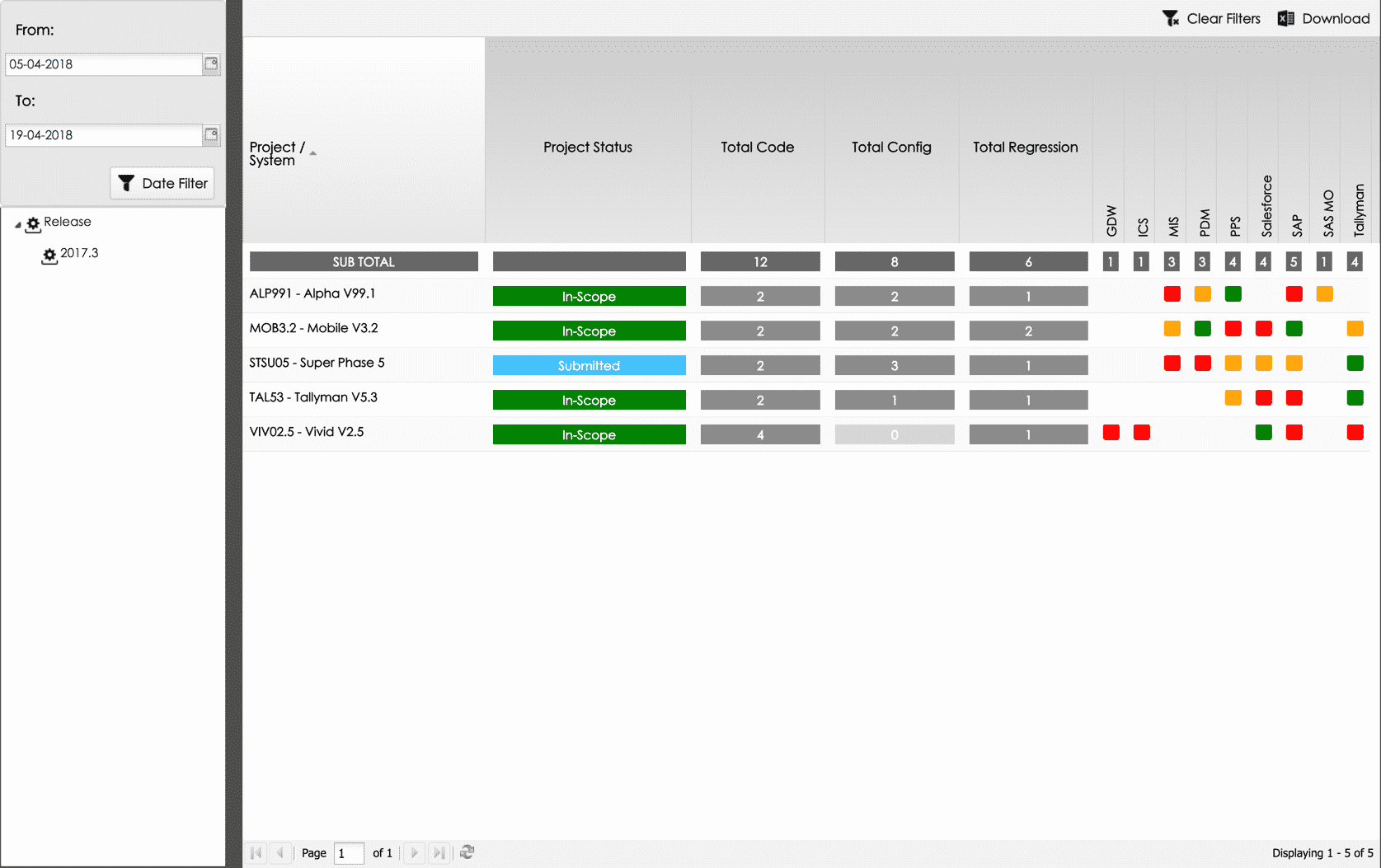Open the From date calendar picker
Image resolution: width=1381 pixels, height=868 pixels.
(211, 64)
